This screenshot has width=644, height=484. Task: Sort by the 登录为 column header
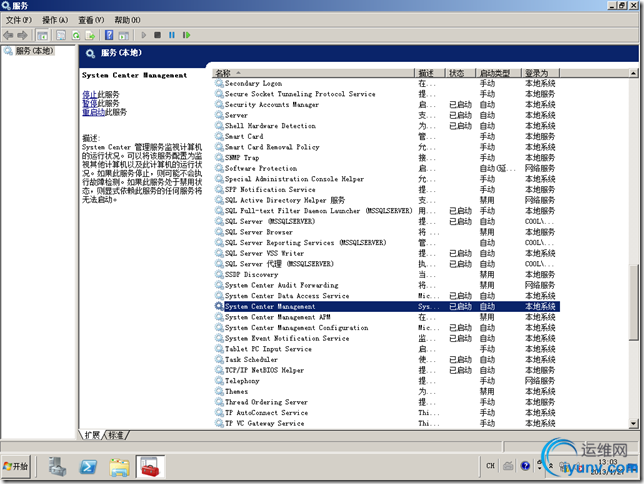click(541, 73)
